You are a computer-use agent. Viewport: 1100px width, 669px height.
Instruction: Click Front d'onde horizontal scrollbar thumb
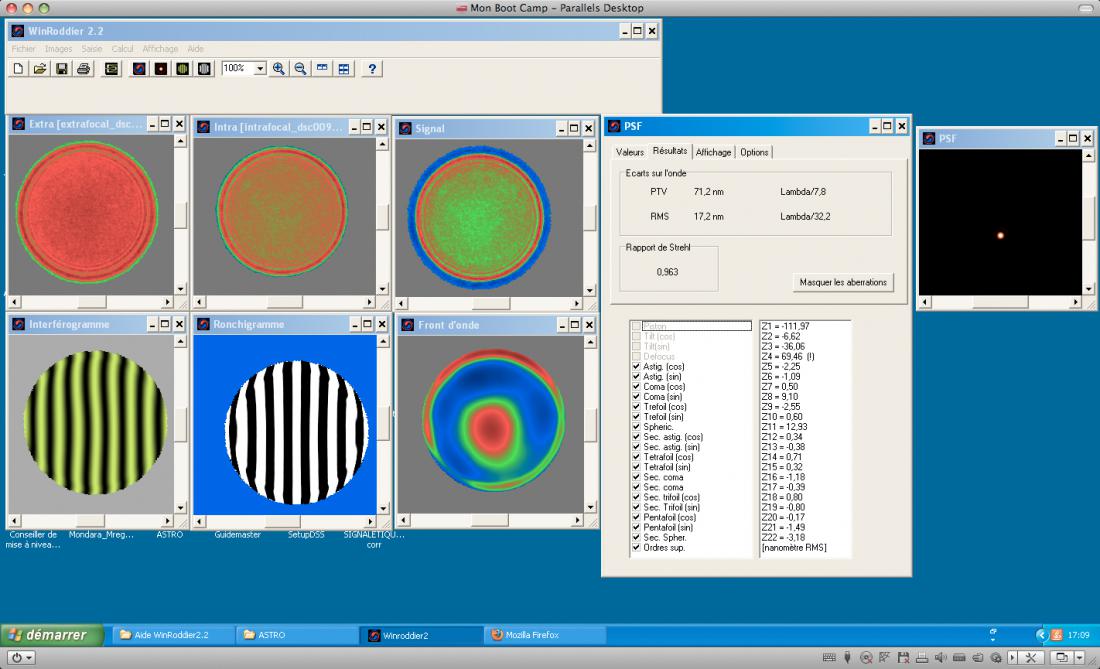pos(490,520)
